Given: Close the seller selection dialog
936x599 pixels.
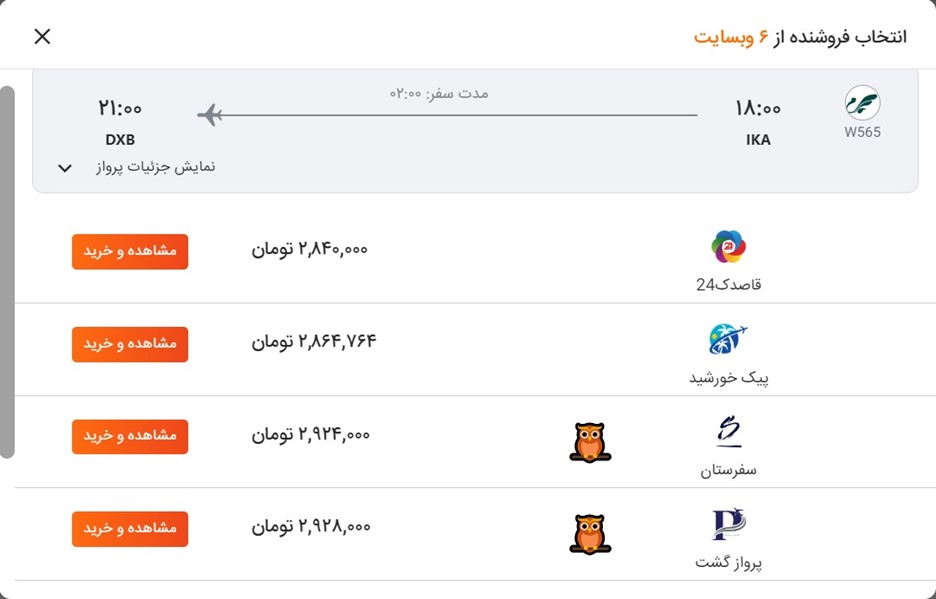Looking at the screenshot, I should (x=42, y=36).
